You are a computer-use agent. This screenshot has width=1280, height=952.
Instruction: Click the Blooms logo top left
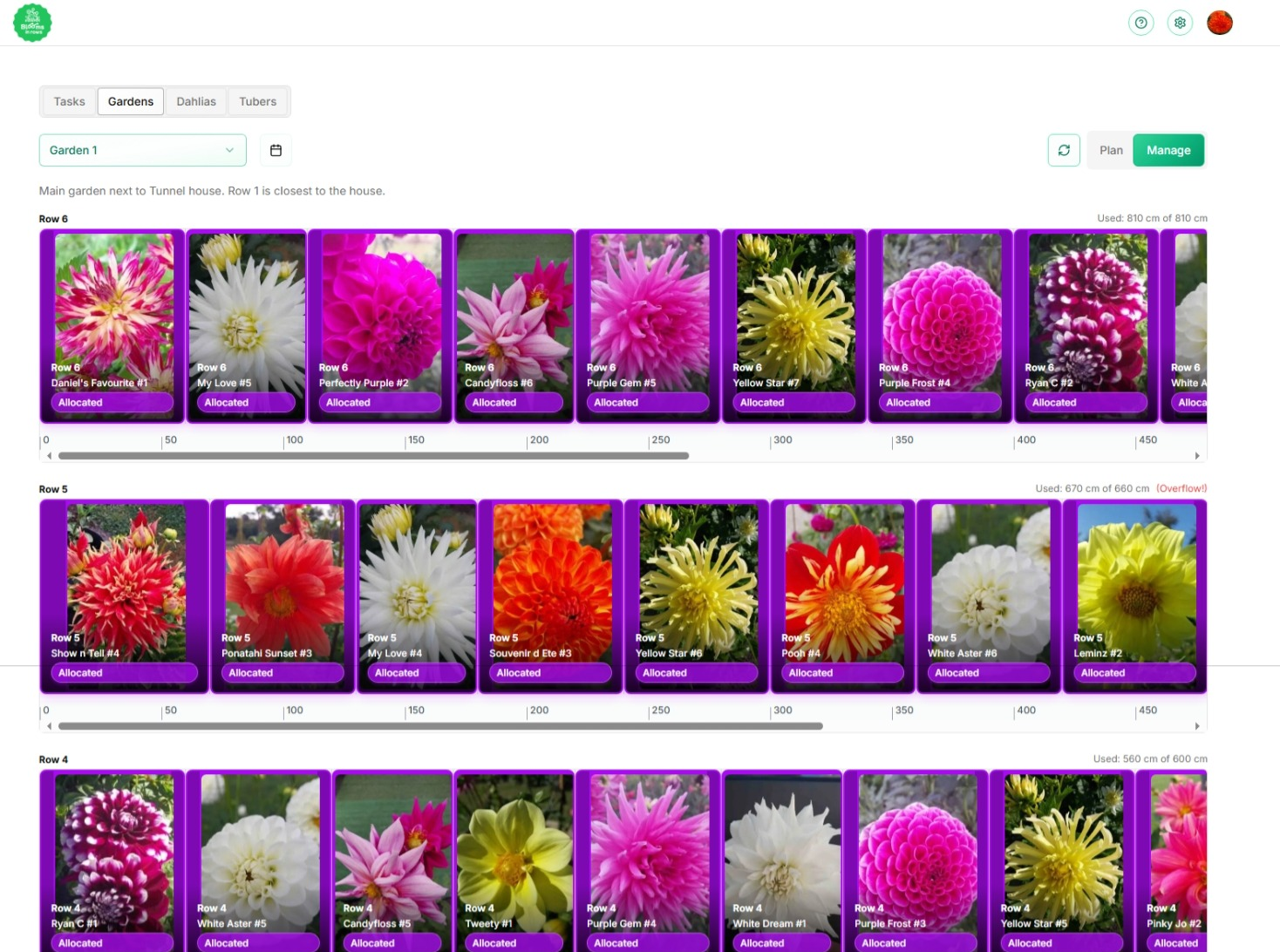coord(31,23)
